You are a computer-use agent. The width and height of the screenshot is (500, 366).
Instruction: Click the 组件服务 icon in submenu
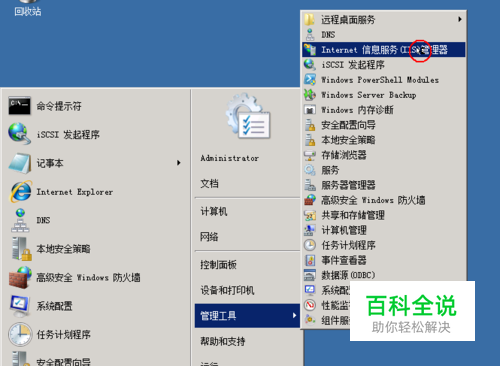tap(310, 320)
